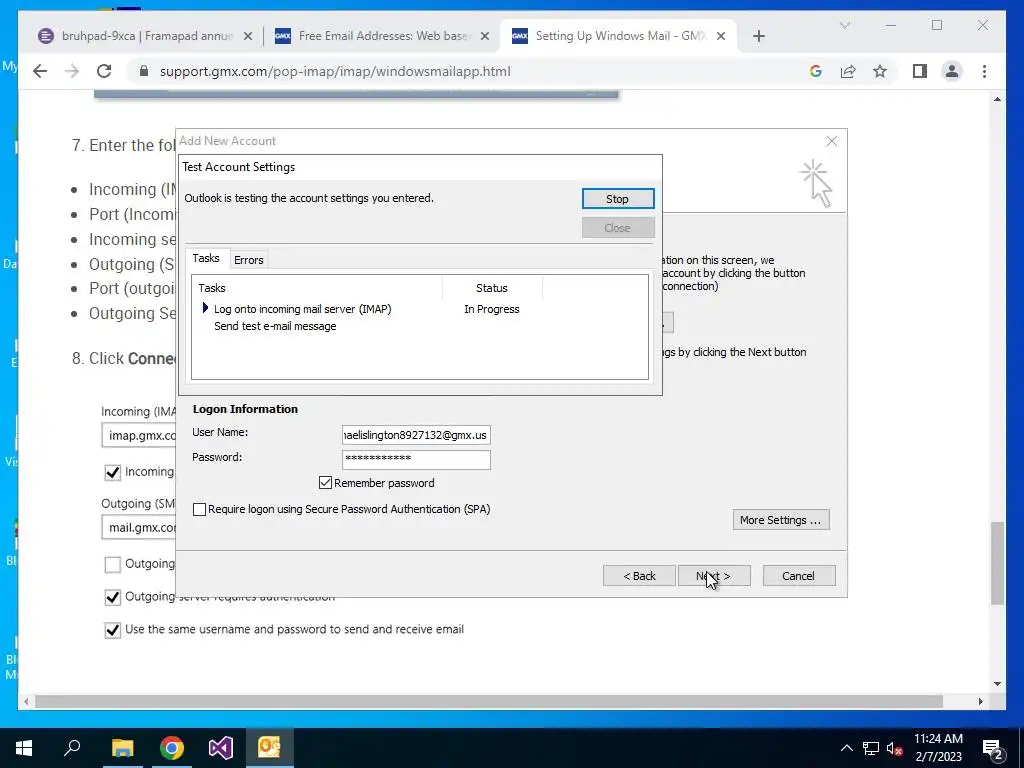Screen dimensions: 1024x768
Task: Open the Windows Start menu
Action: point(24,748)
